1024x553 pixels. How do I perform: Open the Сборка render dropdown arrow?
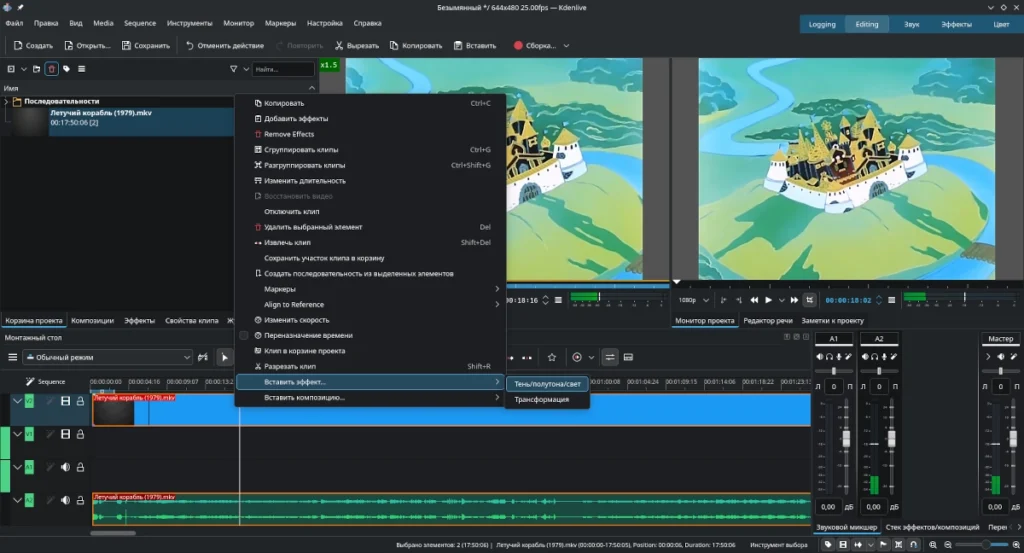(x=566, y=46)
